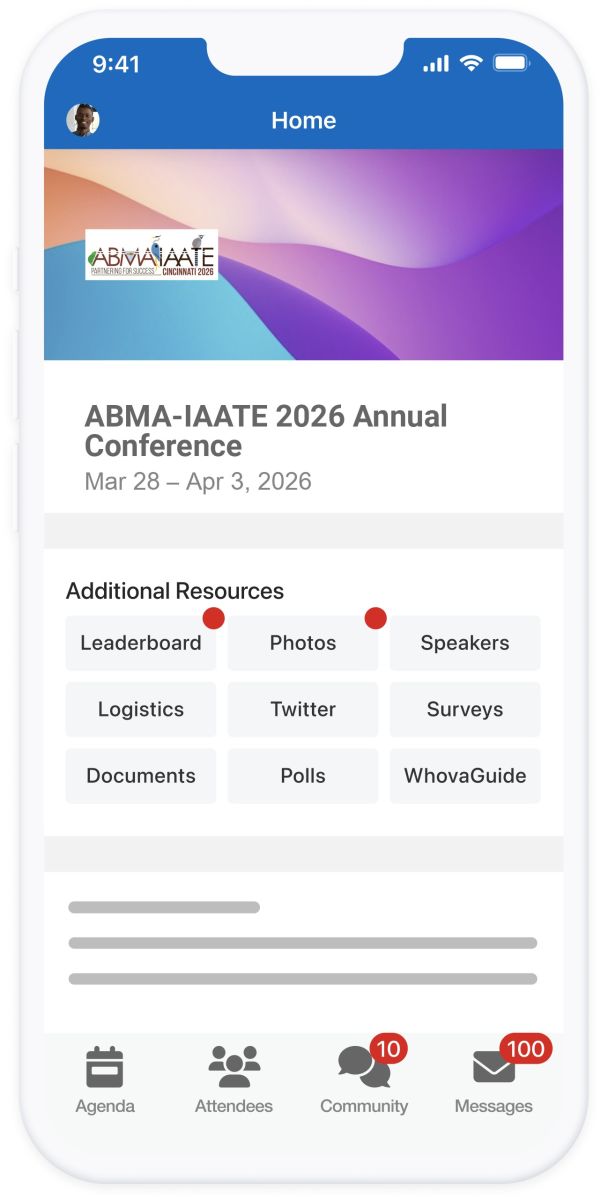This screenshot has height=1200, width=601.
Task: Tap the red dot on Leaderboard
Action: pyautogui.click(x=213, y=618)
